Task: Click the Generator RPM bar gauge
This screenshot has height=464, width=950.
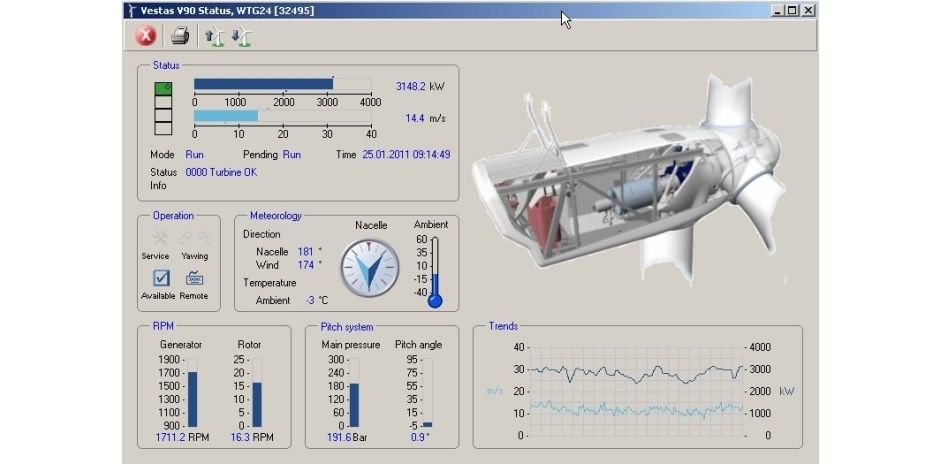Action: coord(193,399)
